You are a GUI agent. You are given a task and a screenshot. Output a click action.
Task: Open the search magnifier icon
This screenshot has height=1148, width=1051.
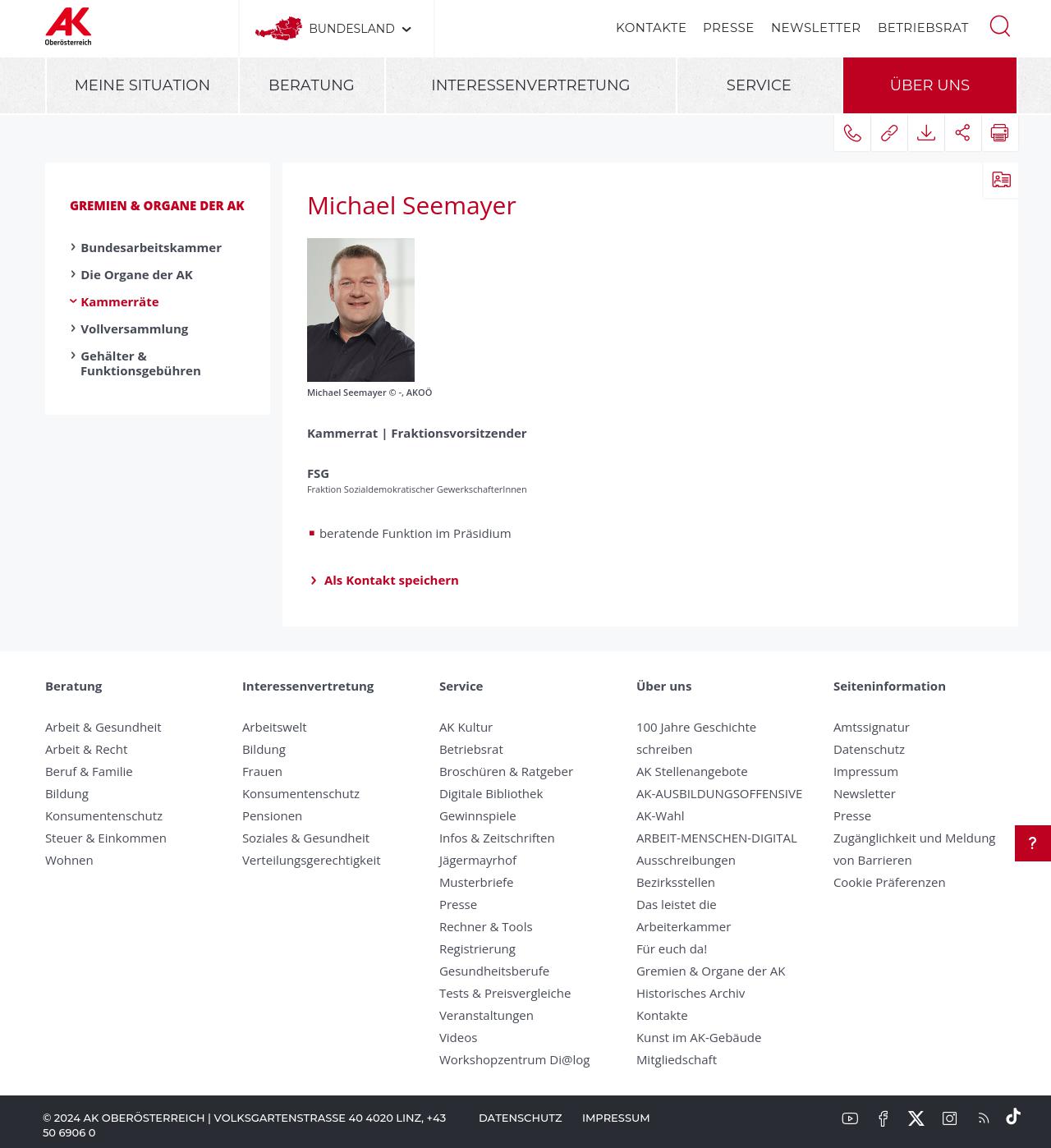click(x=999, y=26)
